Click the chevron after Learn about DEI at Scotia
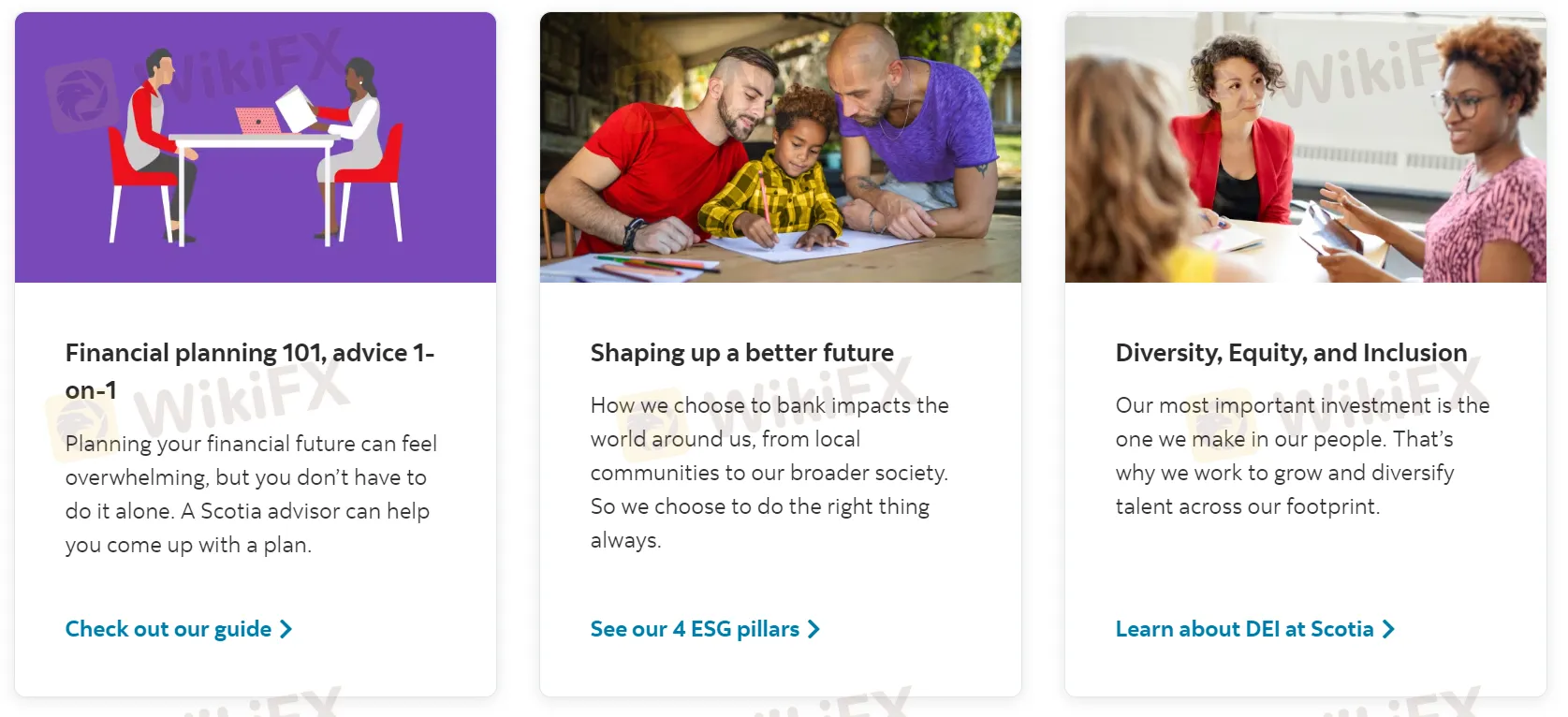Image resolution: width=1568 pixels, height=717 pixels. click(1388, 630)
